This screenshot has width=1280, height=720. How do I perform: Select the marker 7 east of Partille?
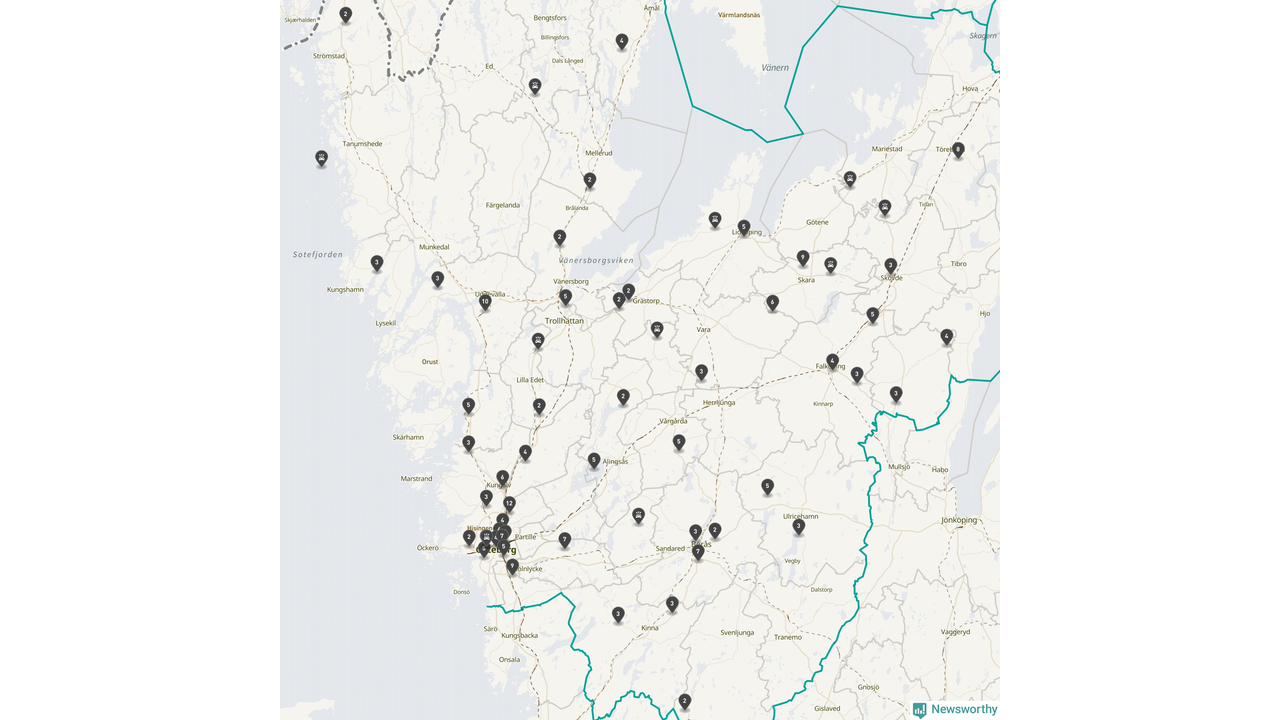tap(565, 541)
